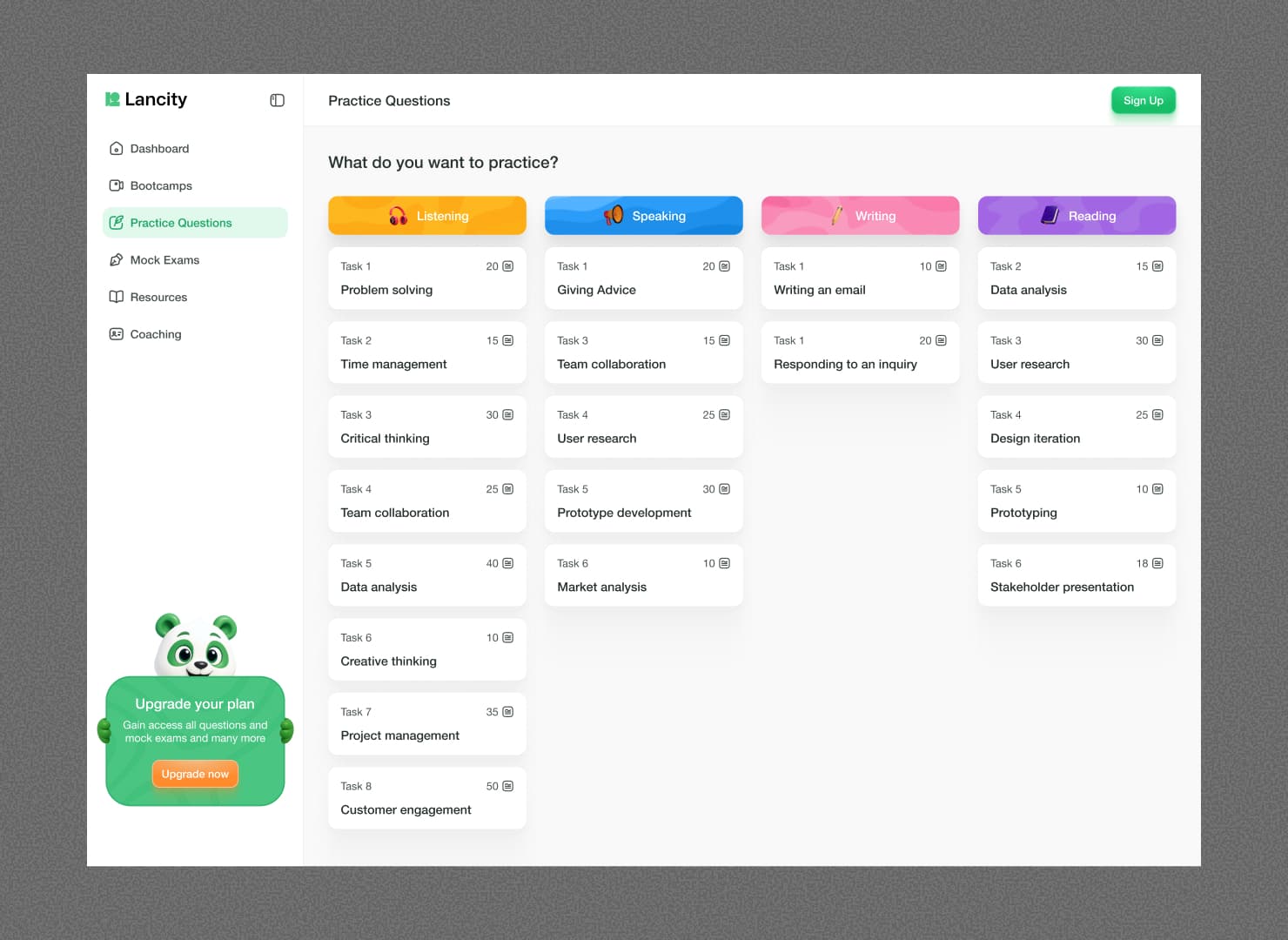Click the headphones icon on the Listening banner
This screenshot has width=1288, height=940.
[397, 216]
